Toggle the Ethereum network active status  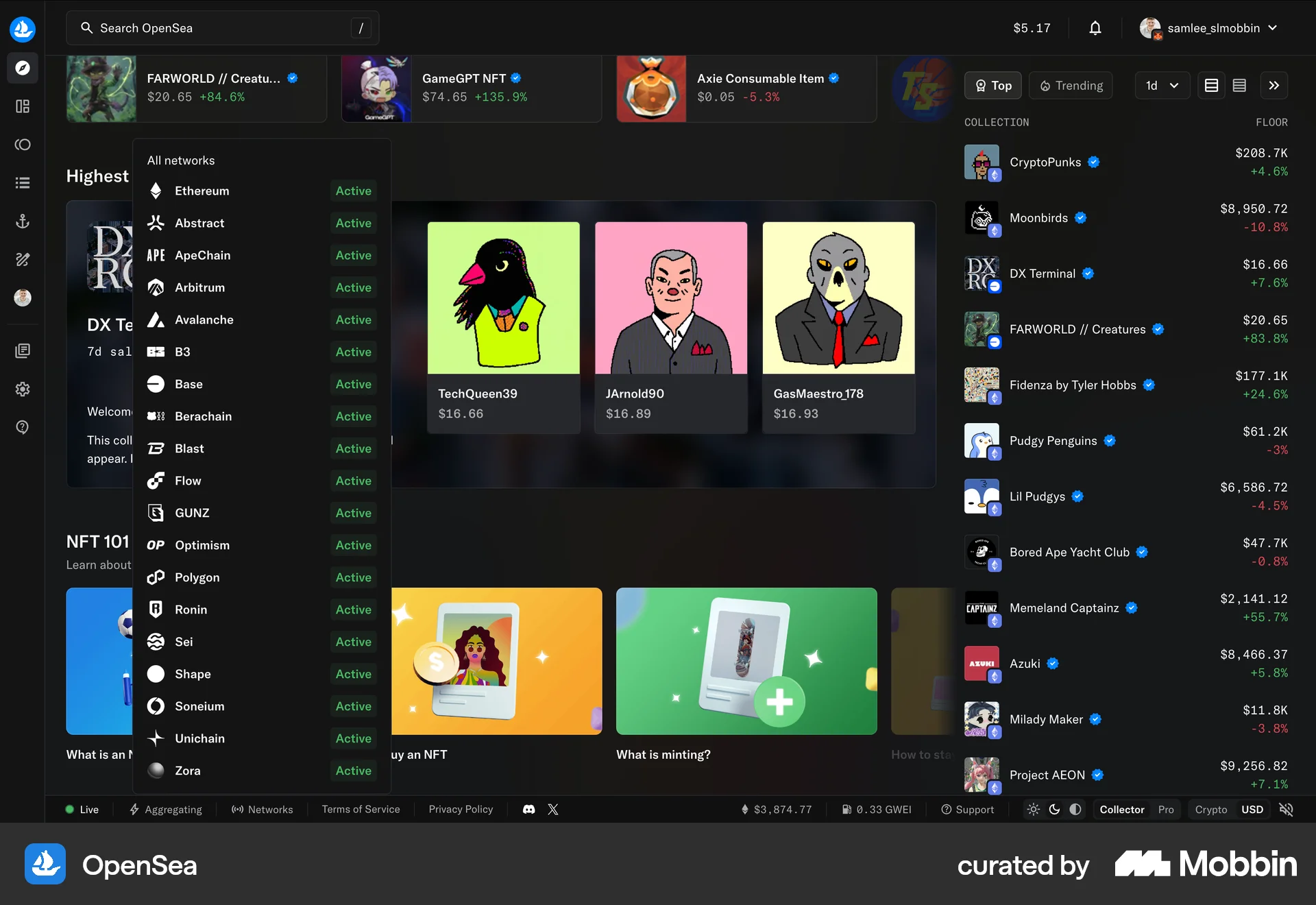(x=353, y=191)
